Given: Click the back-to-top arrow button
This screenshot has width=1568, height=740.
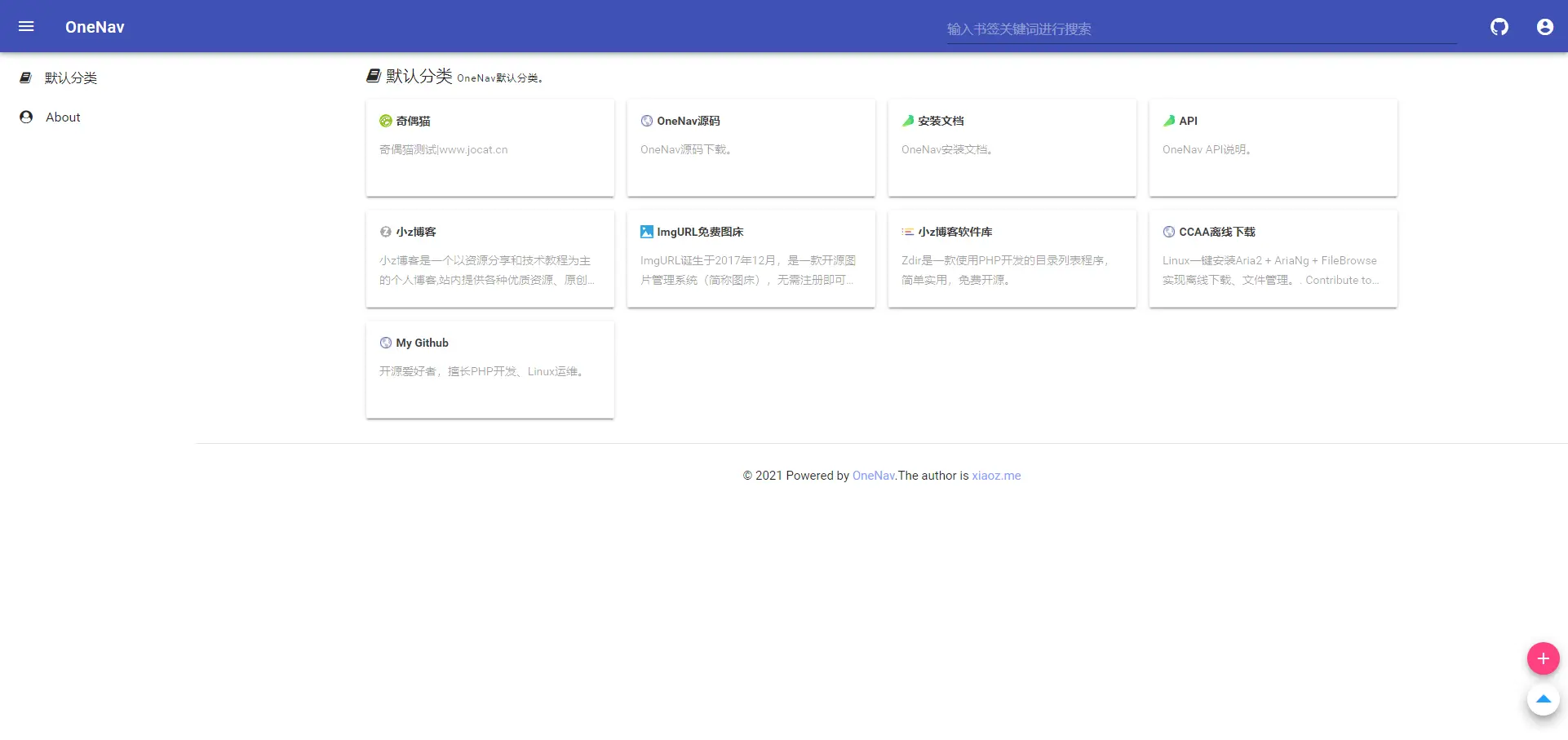Looking at the screenshot, I should [x=1544, y=699].
